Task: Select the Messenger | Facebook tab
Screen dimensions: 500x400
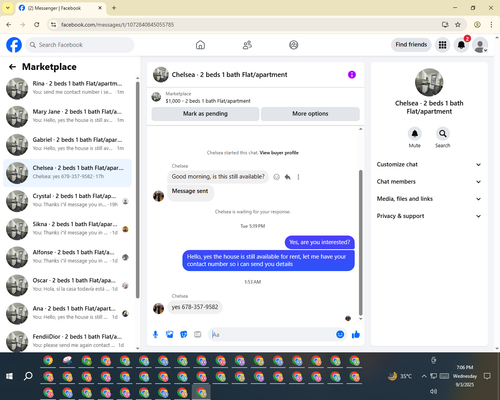Action: click(x=60, y=8)
